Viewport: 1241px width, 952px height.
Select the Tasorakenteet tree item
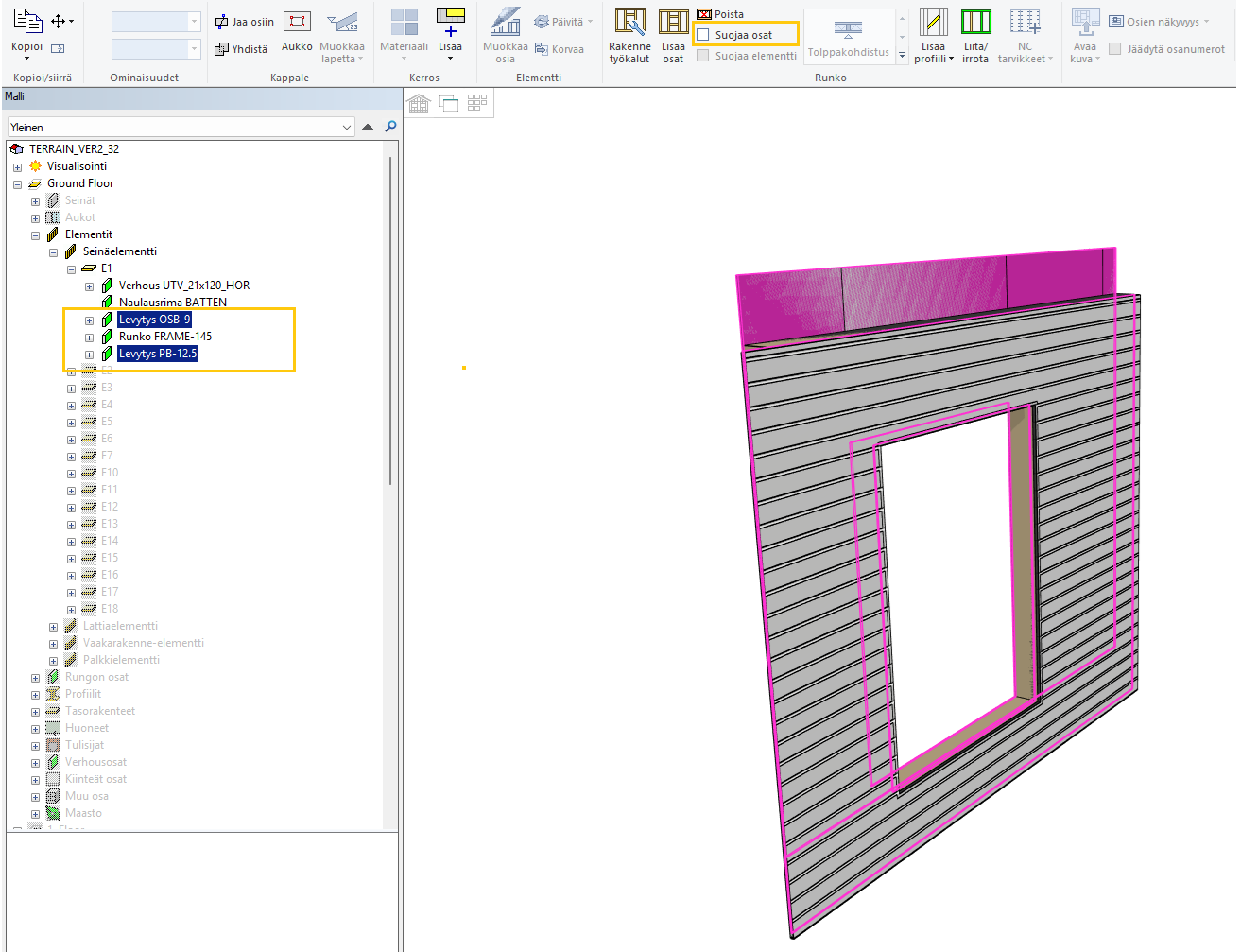click(100, 711)
